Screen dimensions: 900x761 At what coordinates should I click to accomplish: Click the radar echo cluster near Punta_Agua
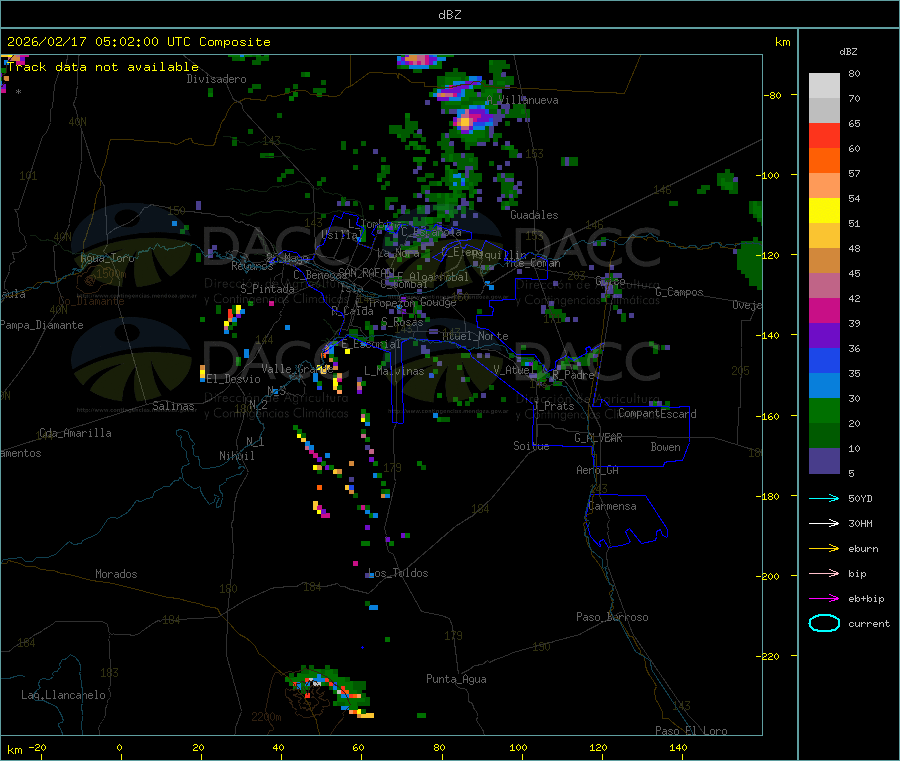331,690
